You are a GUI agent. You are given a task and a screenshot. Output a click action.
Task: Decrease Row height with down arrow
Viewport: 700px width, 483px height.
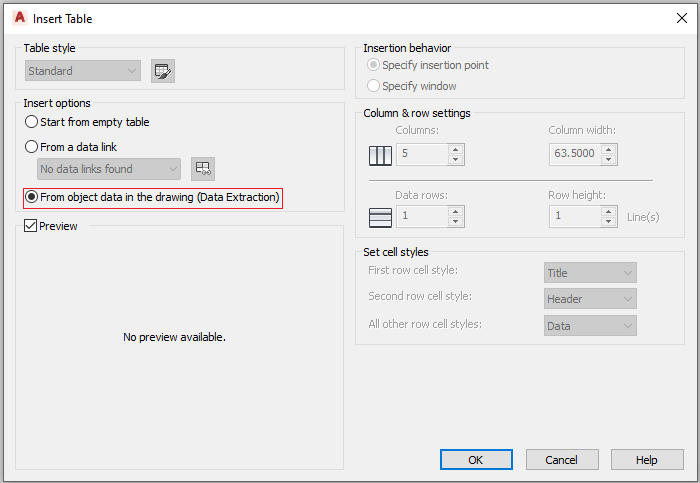coord(608,221)
